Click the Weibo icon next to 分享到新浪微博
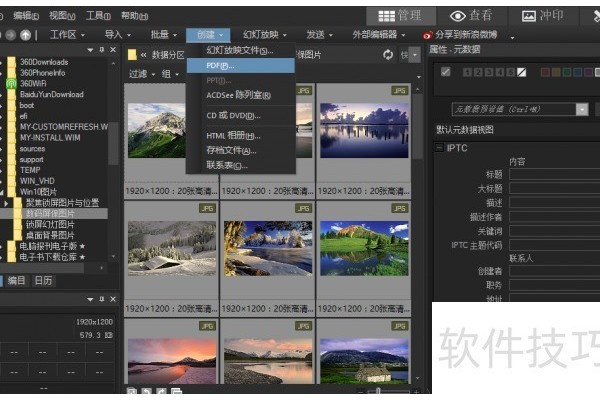This screenshot has width=600, height=400. point(427,35)
